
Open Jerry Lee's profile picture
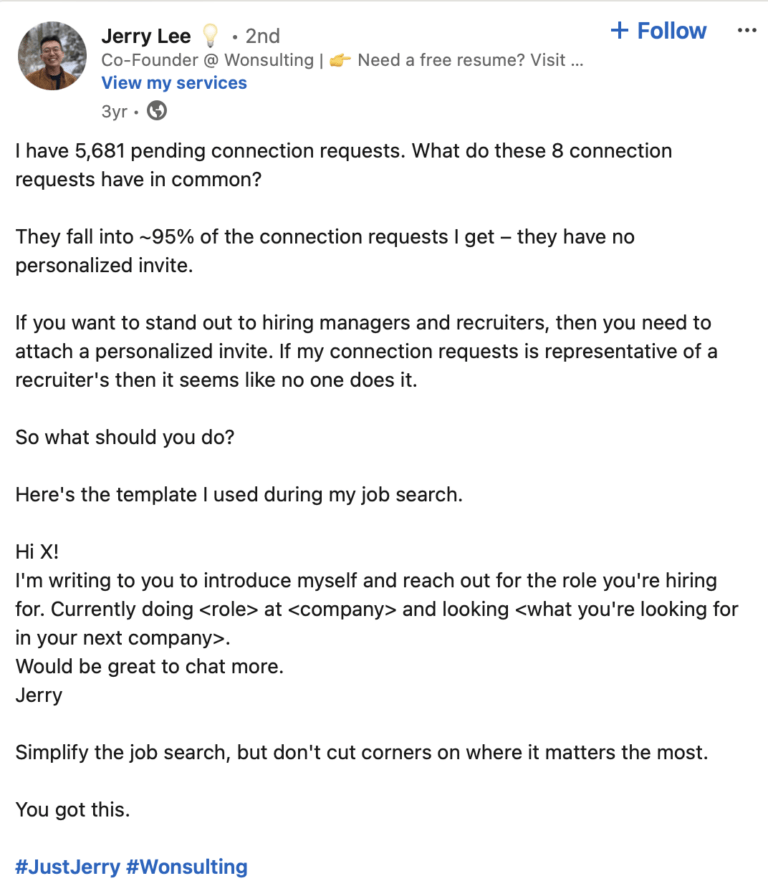(52, 55)
